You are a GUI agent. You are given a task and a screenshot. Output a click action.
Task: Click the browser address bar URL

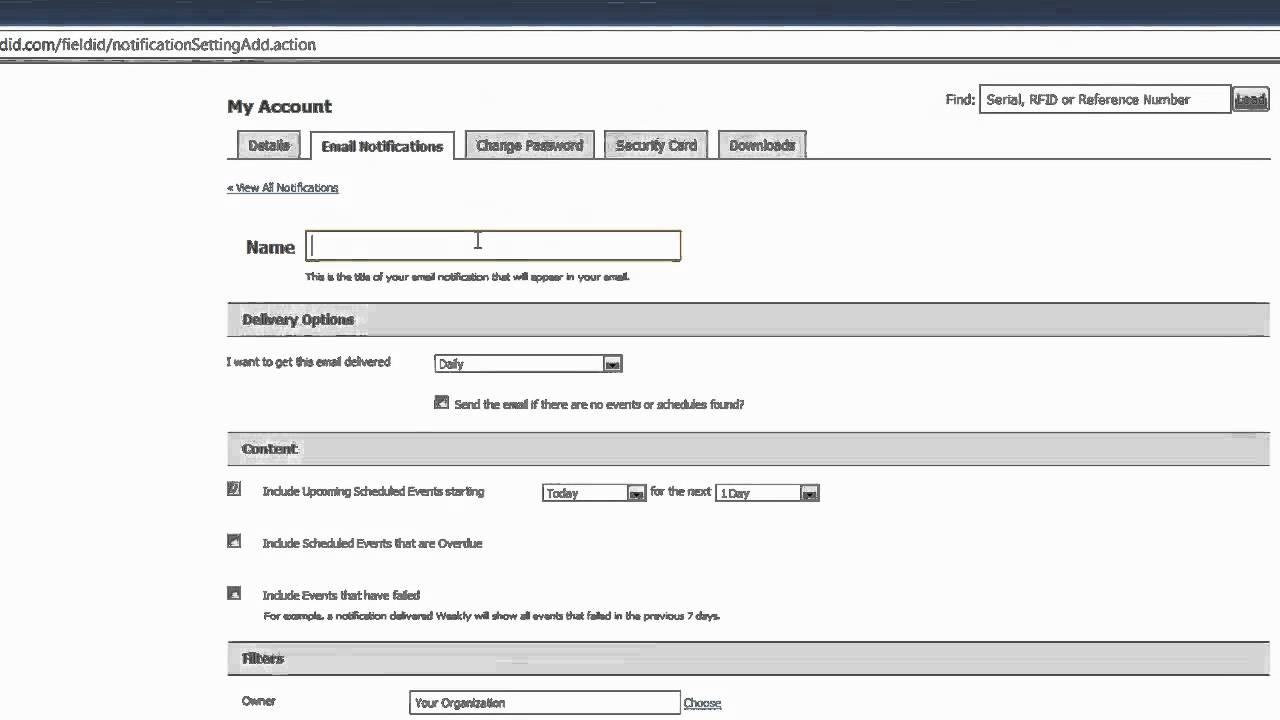pos(158,45)
